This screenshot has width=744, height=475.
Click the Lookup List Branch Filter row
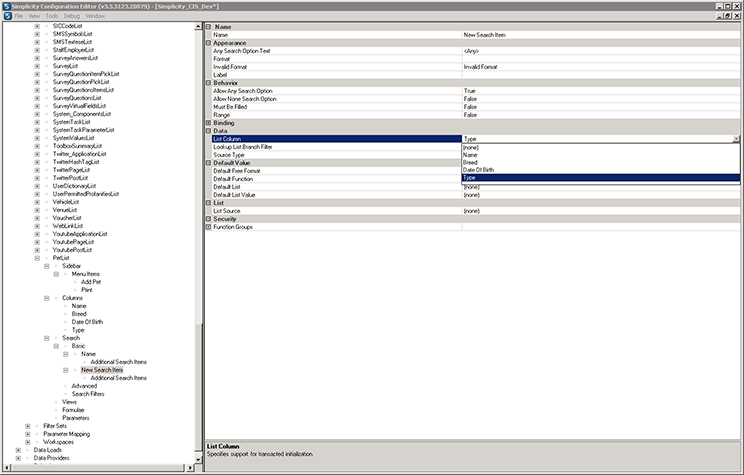click(x=336, y=147)
